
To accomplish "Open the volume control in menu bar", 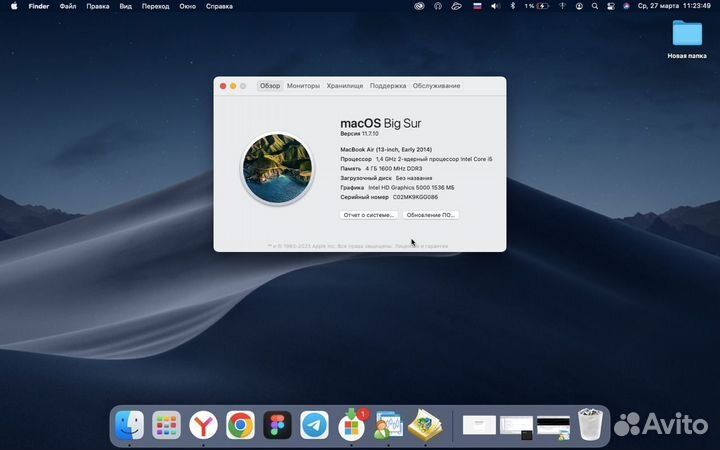I will coord(495,6).
